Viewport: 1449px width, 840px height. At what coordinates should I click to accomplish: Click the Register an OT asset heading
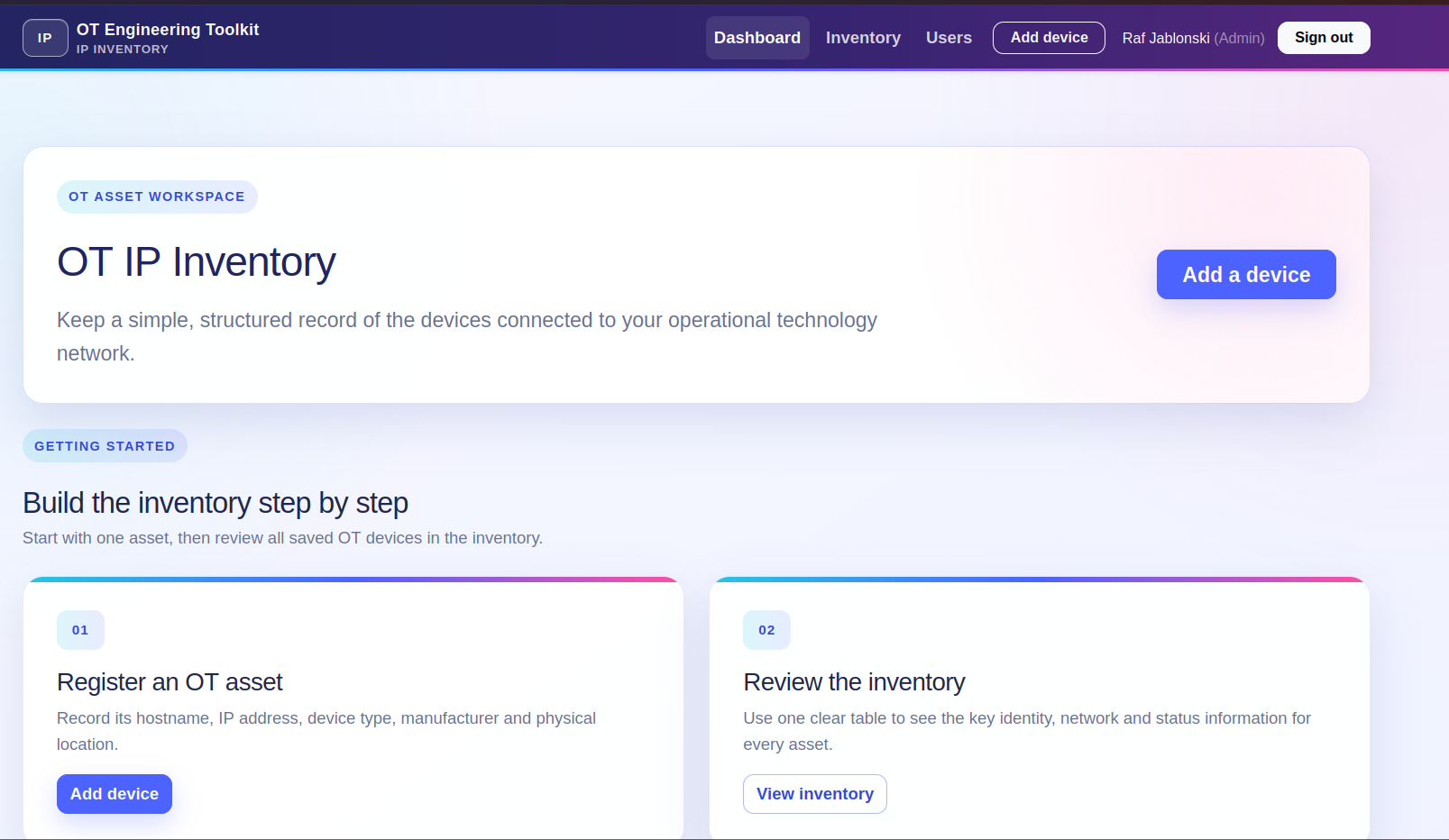[x=170, y=682]
